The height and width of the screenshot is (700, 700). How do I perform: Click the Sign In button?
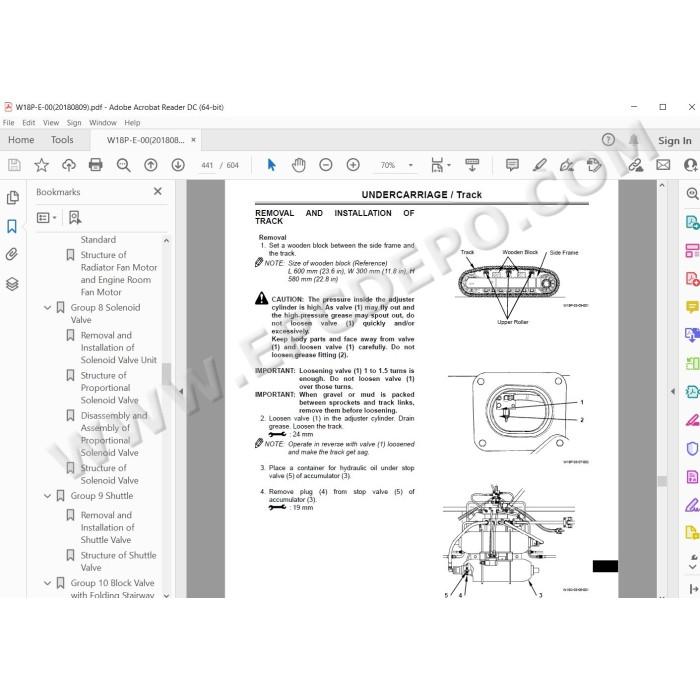[x=674, y=141]
